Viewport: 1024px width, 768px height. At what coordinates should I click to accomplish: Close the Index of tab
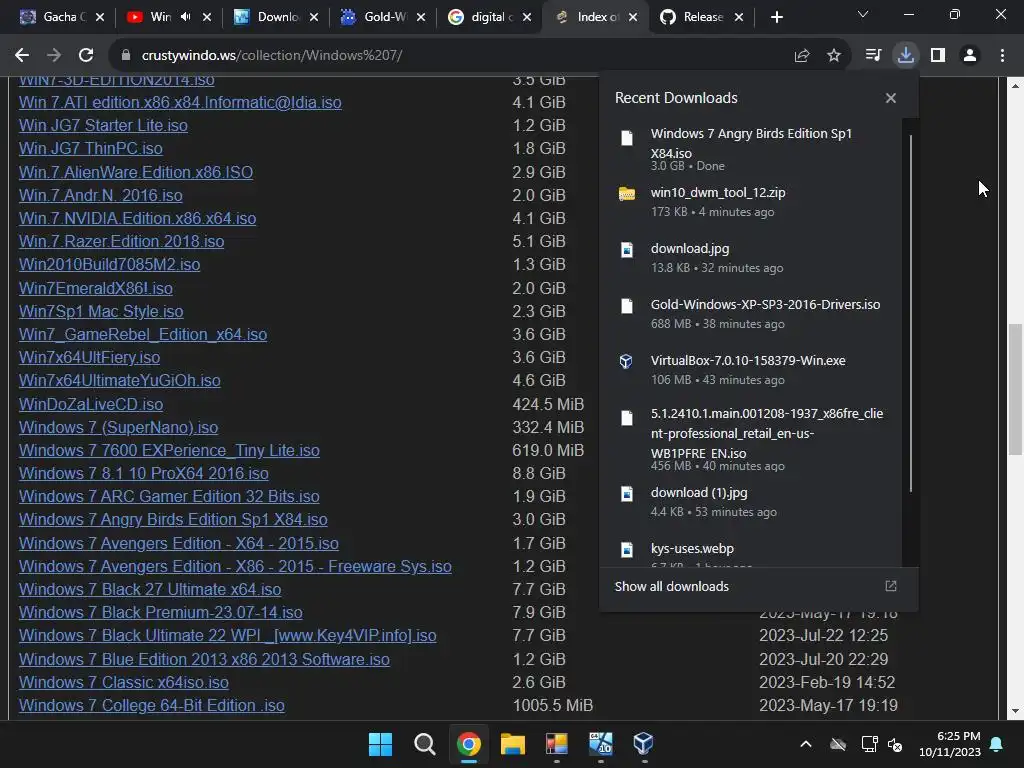click(x=633, y=17)
